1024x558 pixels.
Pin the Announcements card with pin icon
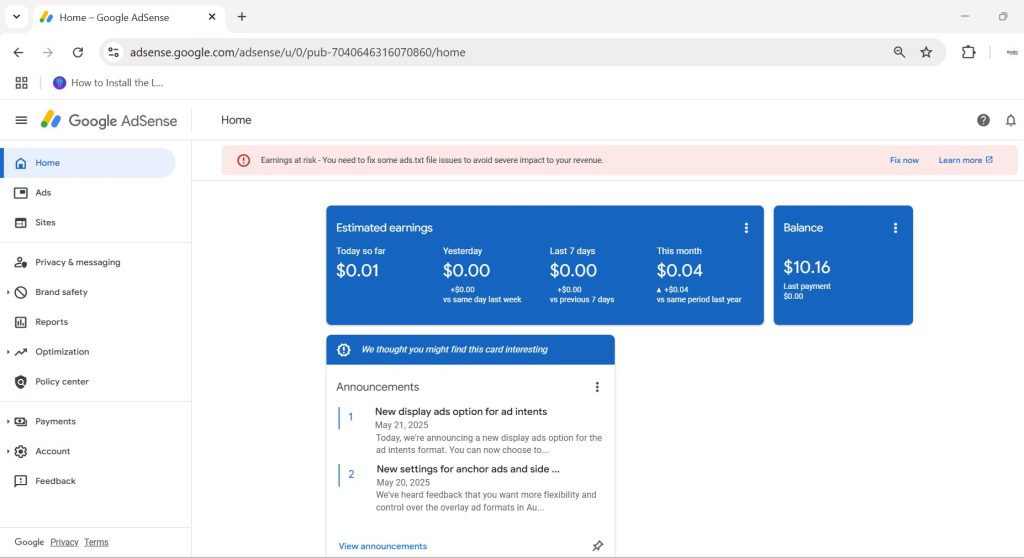click(597, 546)
